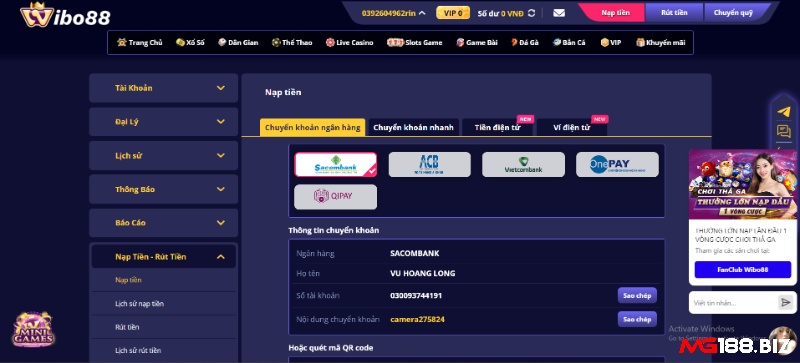This screenshot has height=363, width=800.
Task: Click the Wibo88 logo
Action: (x=65, y=15)
